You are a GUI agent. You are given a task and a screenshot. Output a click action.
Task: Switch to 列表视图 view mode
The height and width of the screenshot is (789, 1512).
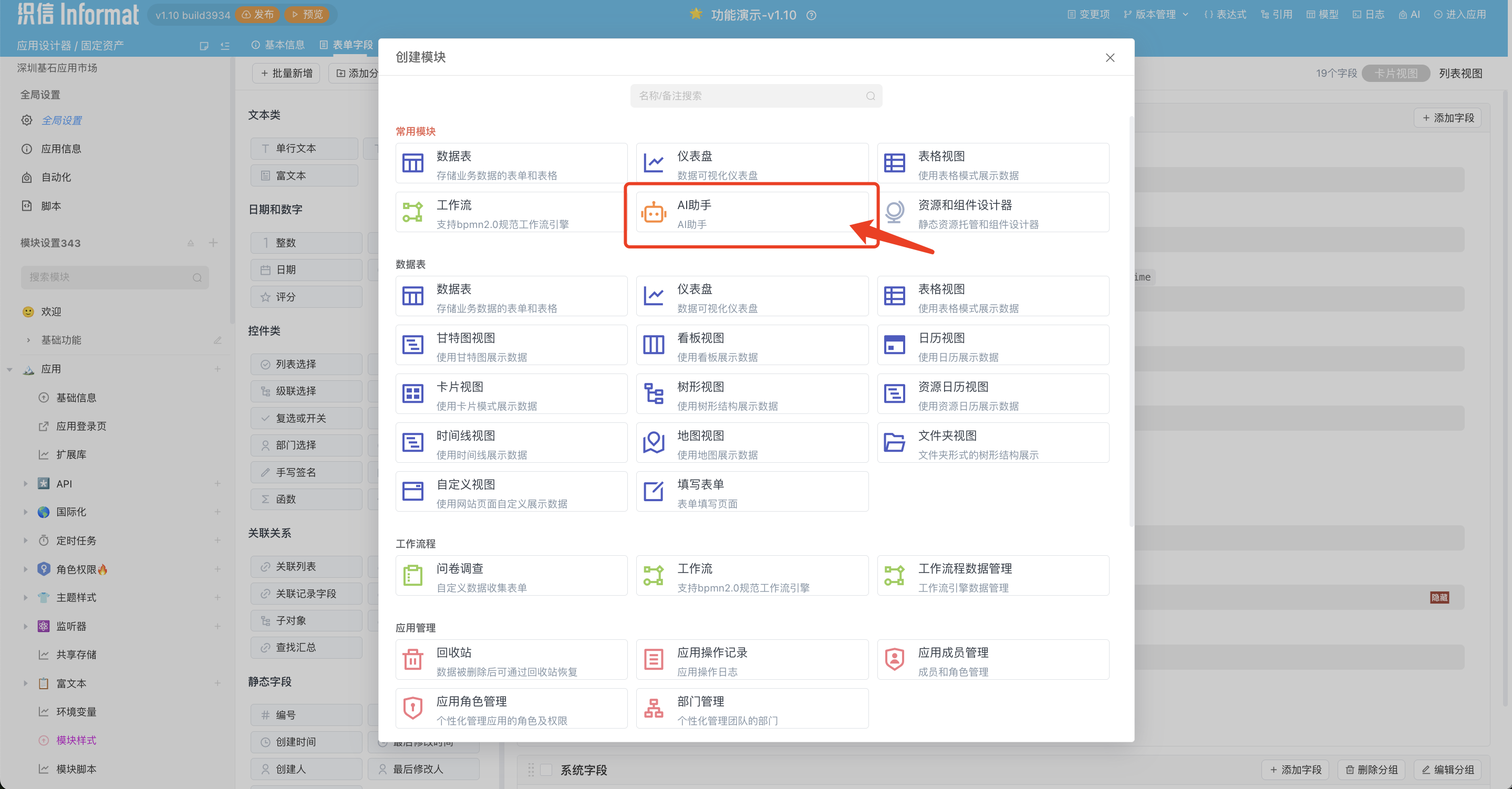click(1460, 74)
